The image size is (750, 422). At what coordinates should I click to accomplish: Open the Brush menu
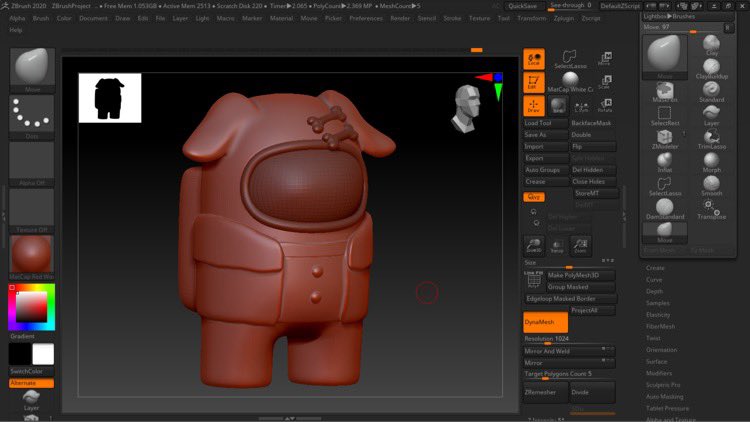(x=41, y=18)
